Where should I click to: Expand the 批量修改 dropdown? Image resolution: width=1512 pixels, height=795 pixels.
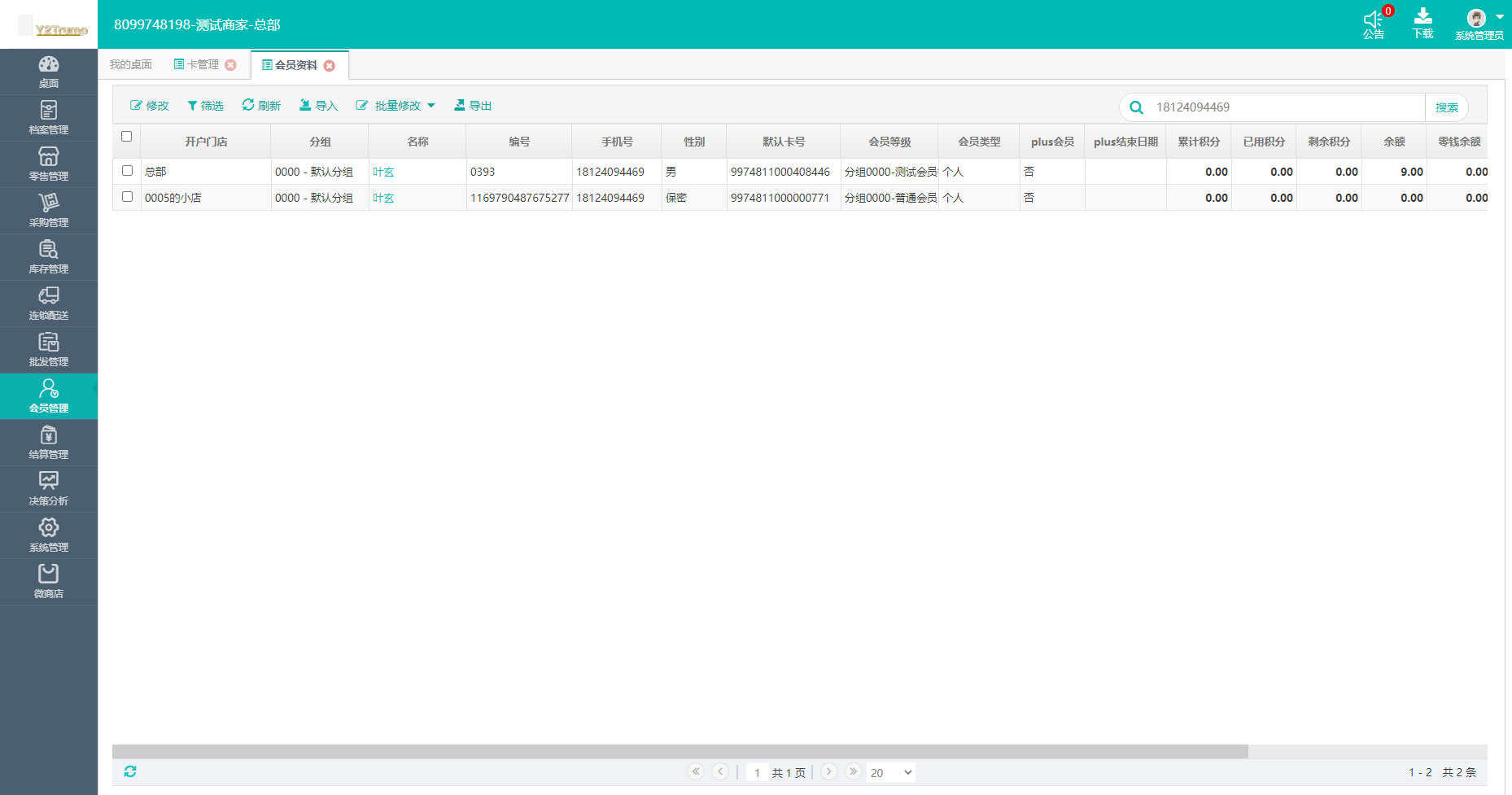click(395, 106)
